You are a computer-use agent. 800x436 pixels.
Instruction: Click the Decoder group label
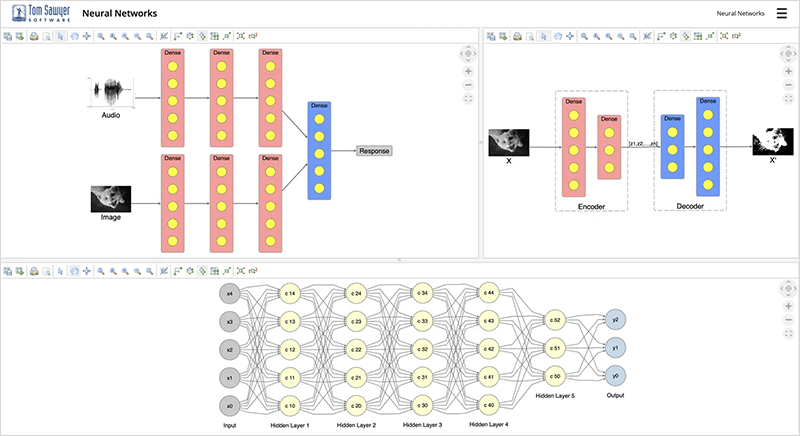(x=690, y=206)
